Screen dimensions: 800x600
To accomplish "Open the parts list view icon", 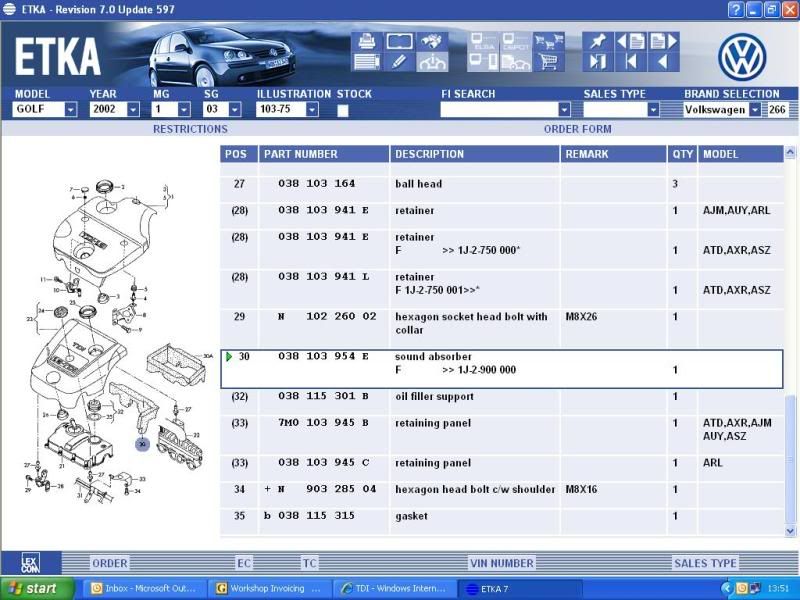I will (x=366, y=62).
